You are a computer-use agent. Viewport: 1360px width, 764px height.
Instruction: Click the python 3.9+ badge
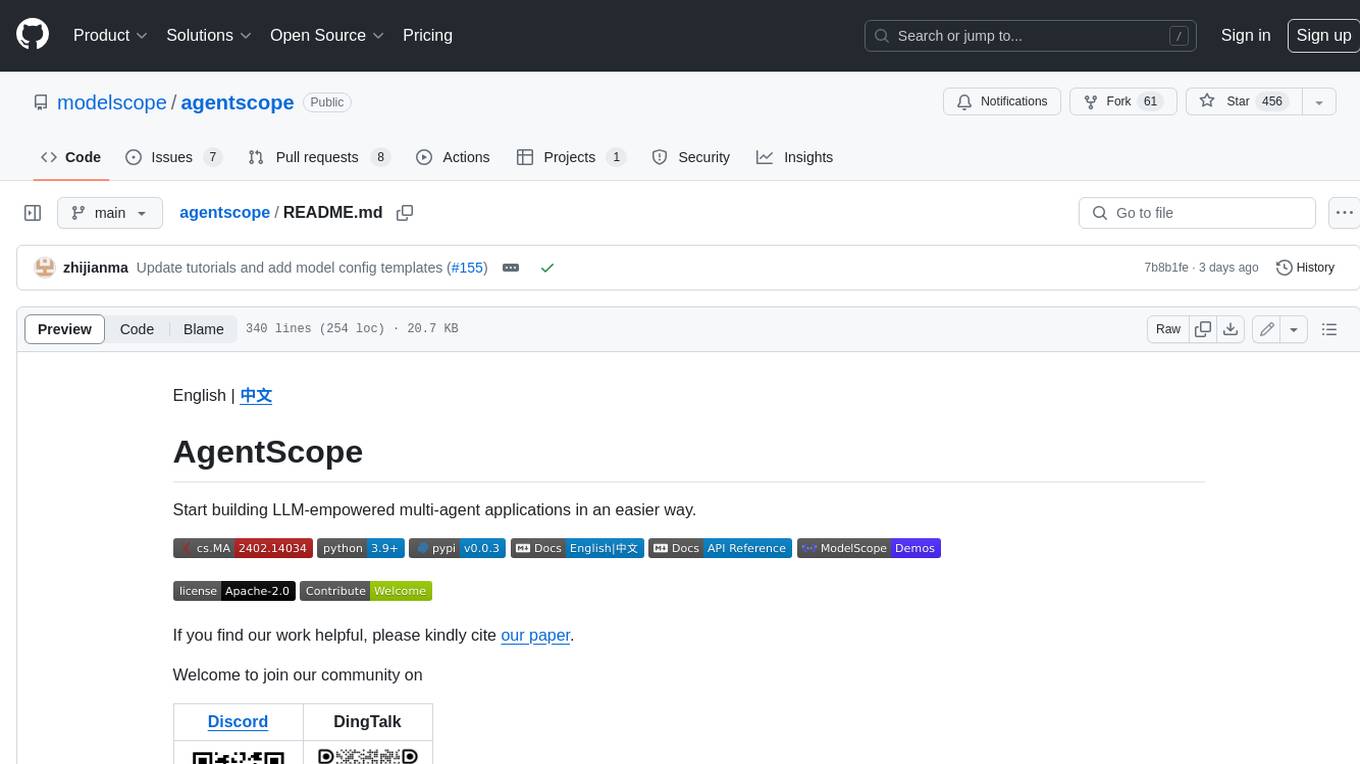click(x=361, y=548)
